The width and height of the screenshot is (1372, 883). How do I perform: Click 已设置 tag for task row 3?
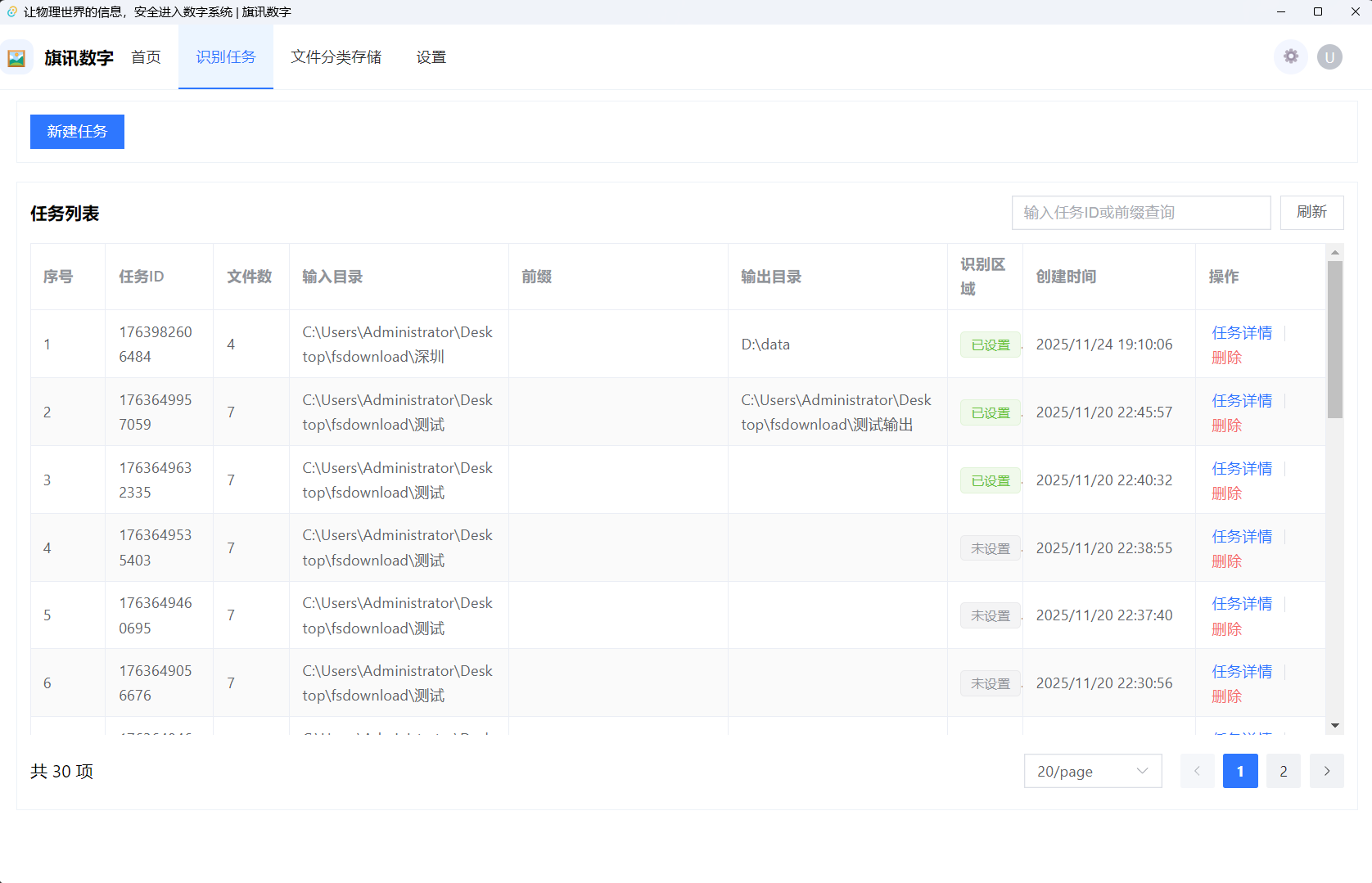click(990, 480)
